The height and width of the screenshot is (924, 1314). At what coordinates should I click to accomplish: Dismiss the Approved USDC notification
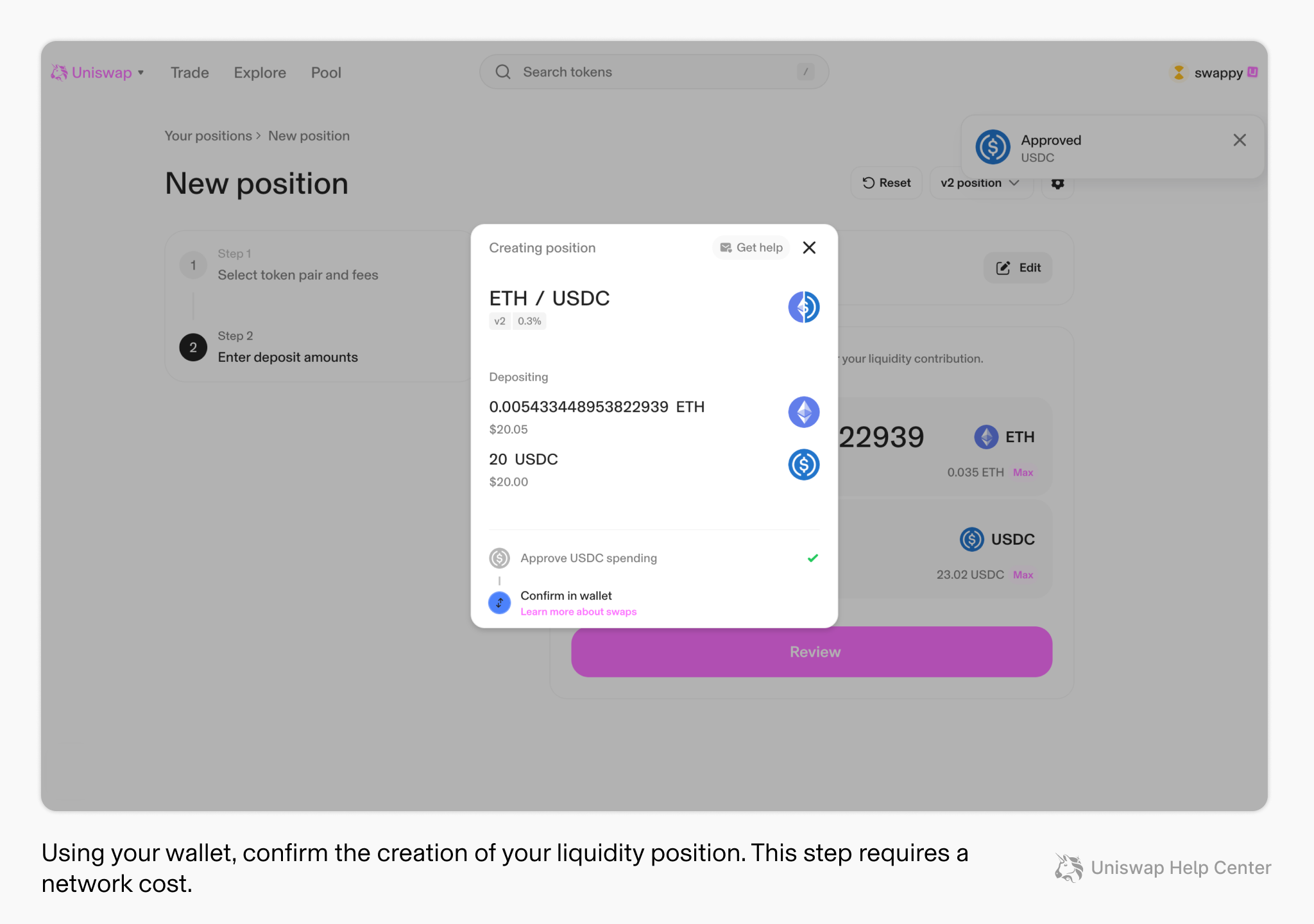coord(1239,141)
